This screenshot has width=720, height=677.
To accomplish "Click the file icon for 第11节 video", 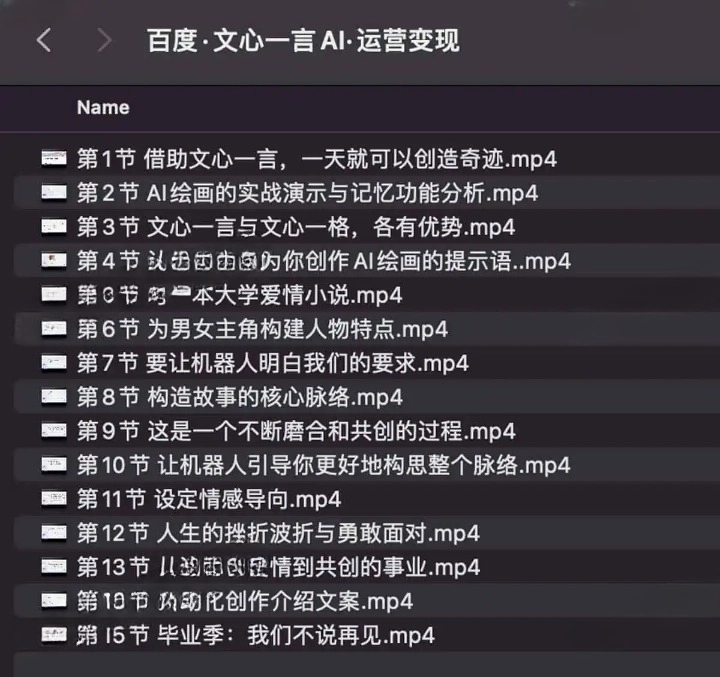I will point(54,499).
